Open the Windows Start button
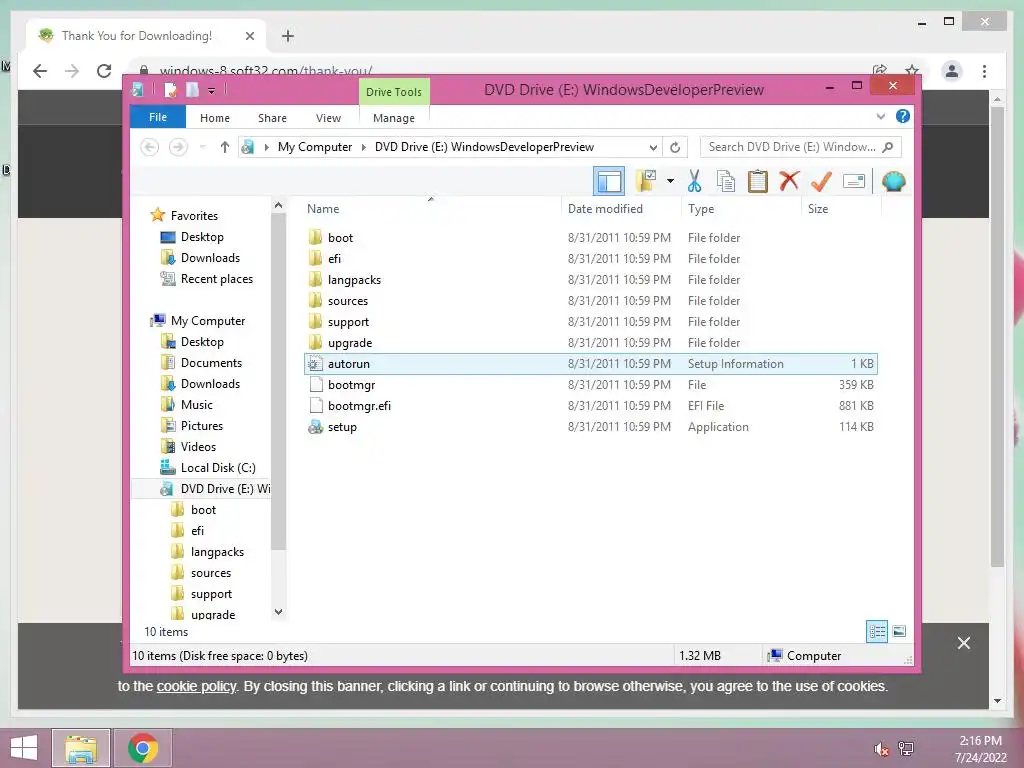 tap(24, 748)
